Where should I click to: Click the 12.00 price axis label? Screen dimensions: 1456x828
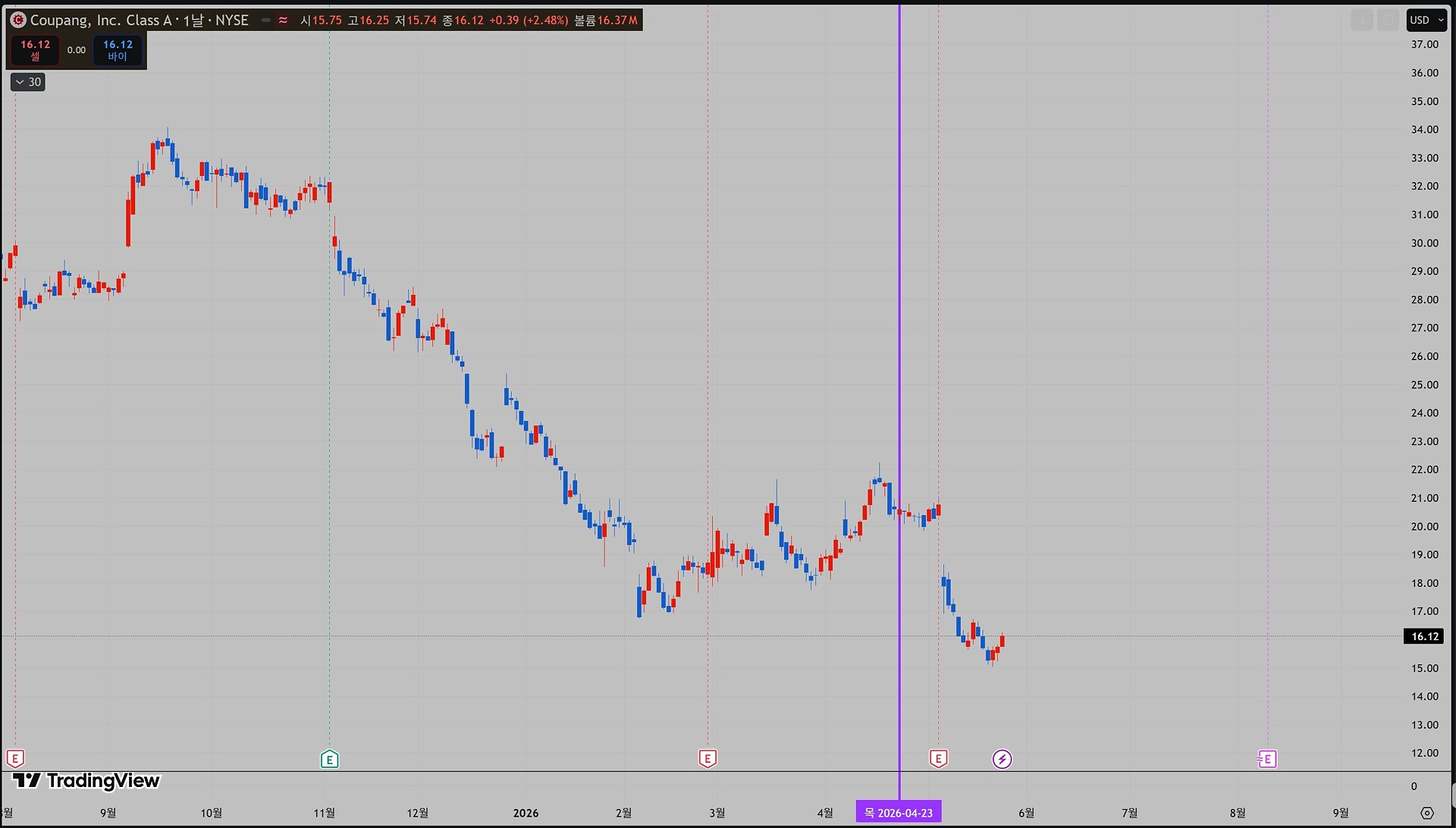tap(1424, 753)
